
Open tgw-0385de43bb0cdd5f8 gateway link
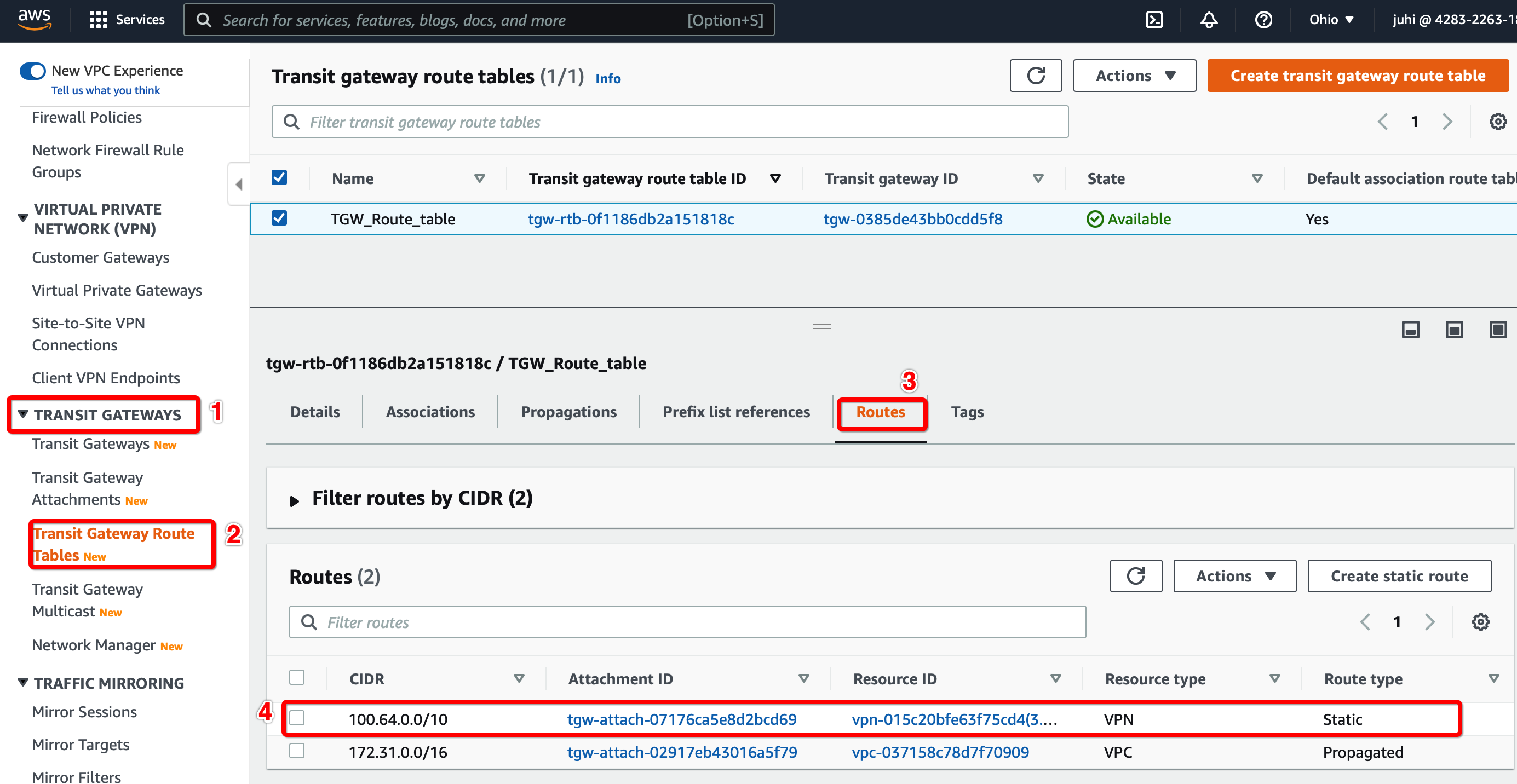point(913,219)
